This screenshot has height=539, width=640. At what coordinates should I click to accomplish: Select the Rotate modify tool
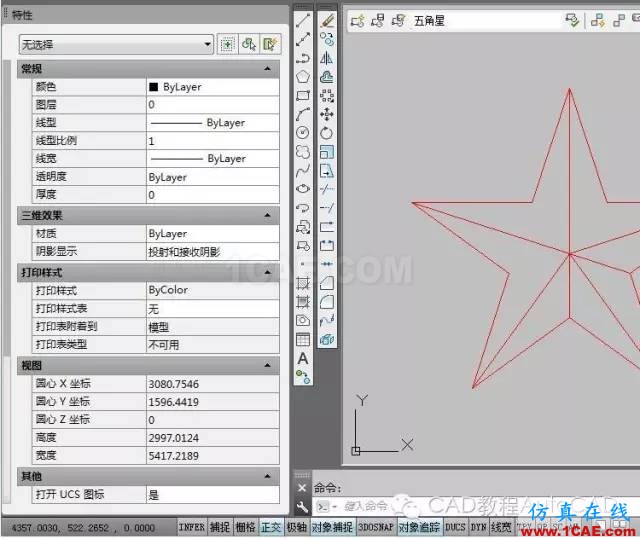(x=327, y=133)
